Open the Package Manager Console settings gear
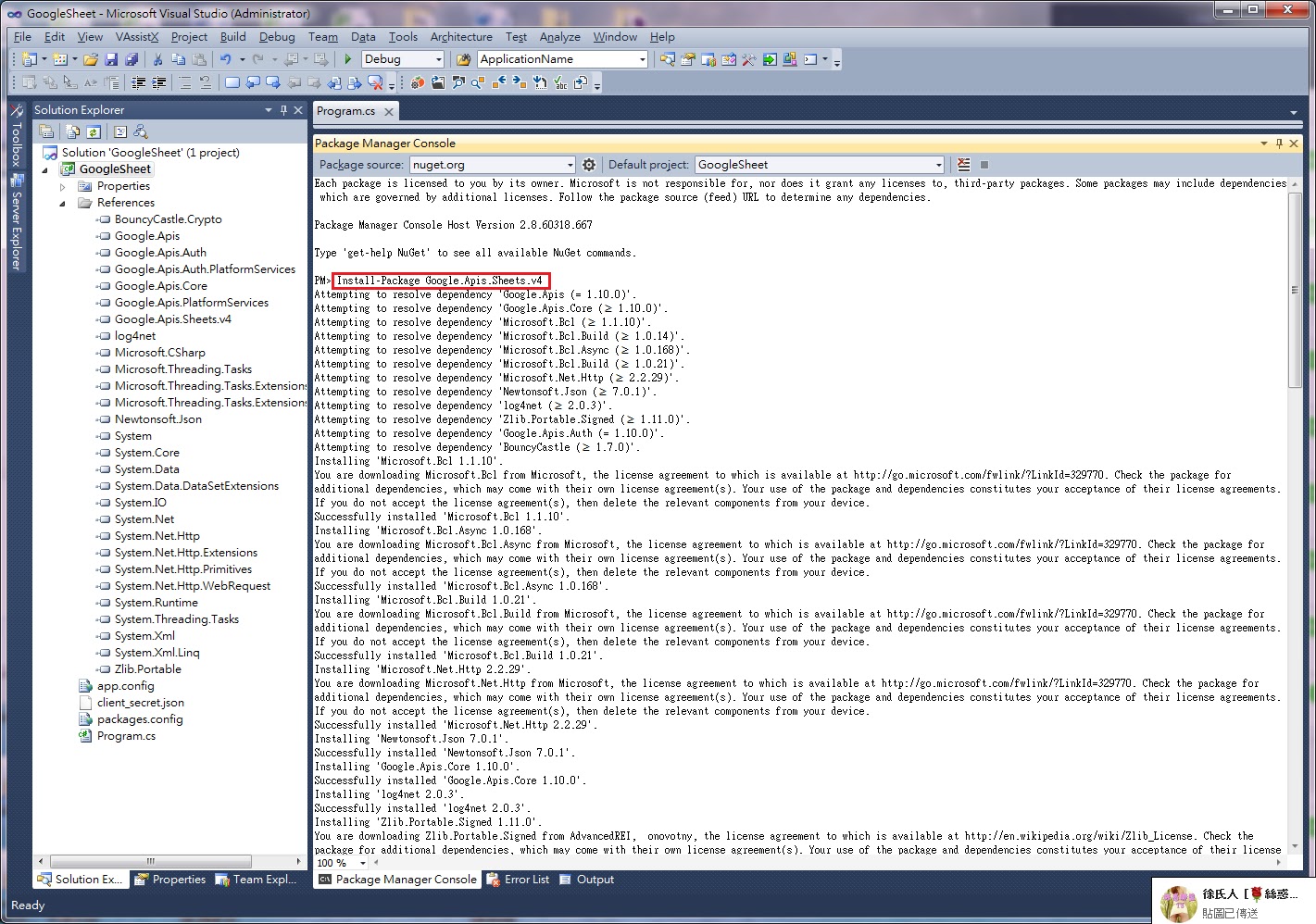 click(589, 164)
